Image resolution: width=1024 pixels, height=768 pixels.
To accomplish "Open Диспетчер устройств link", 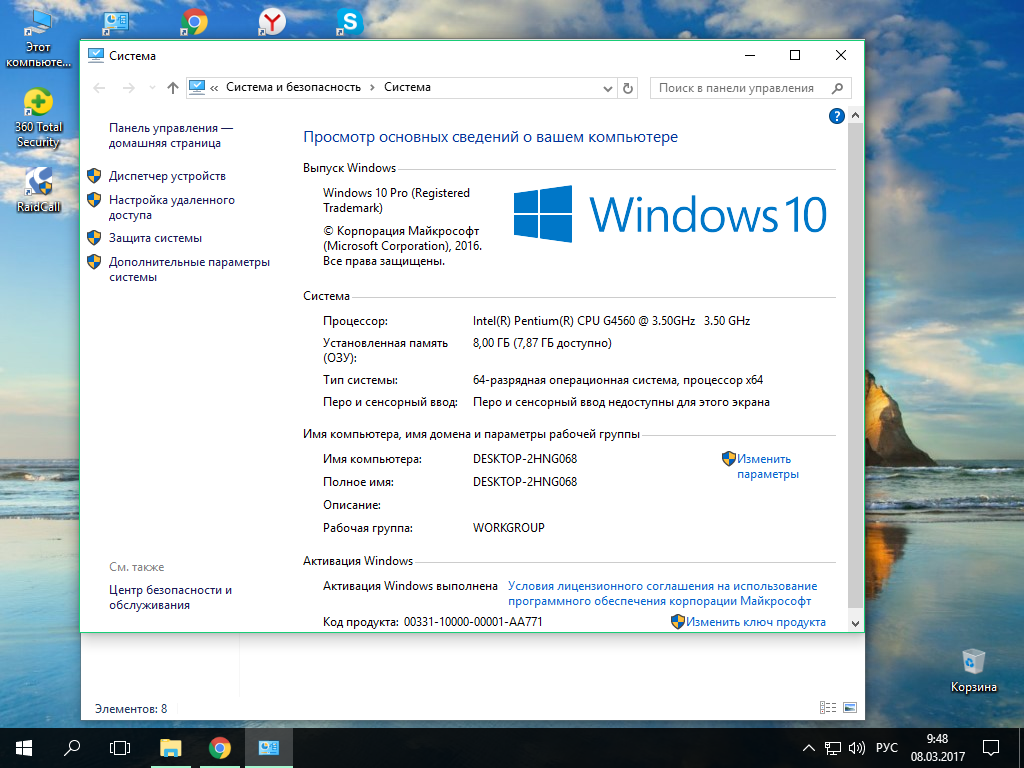I will 167,176.
